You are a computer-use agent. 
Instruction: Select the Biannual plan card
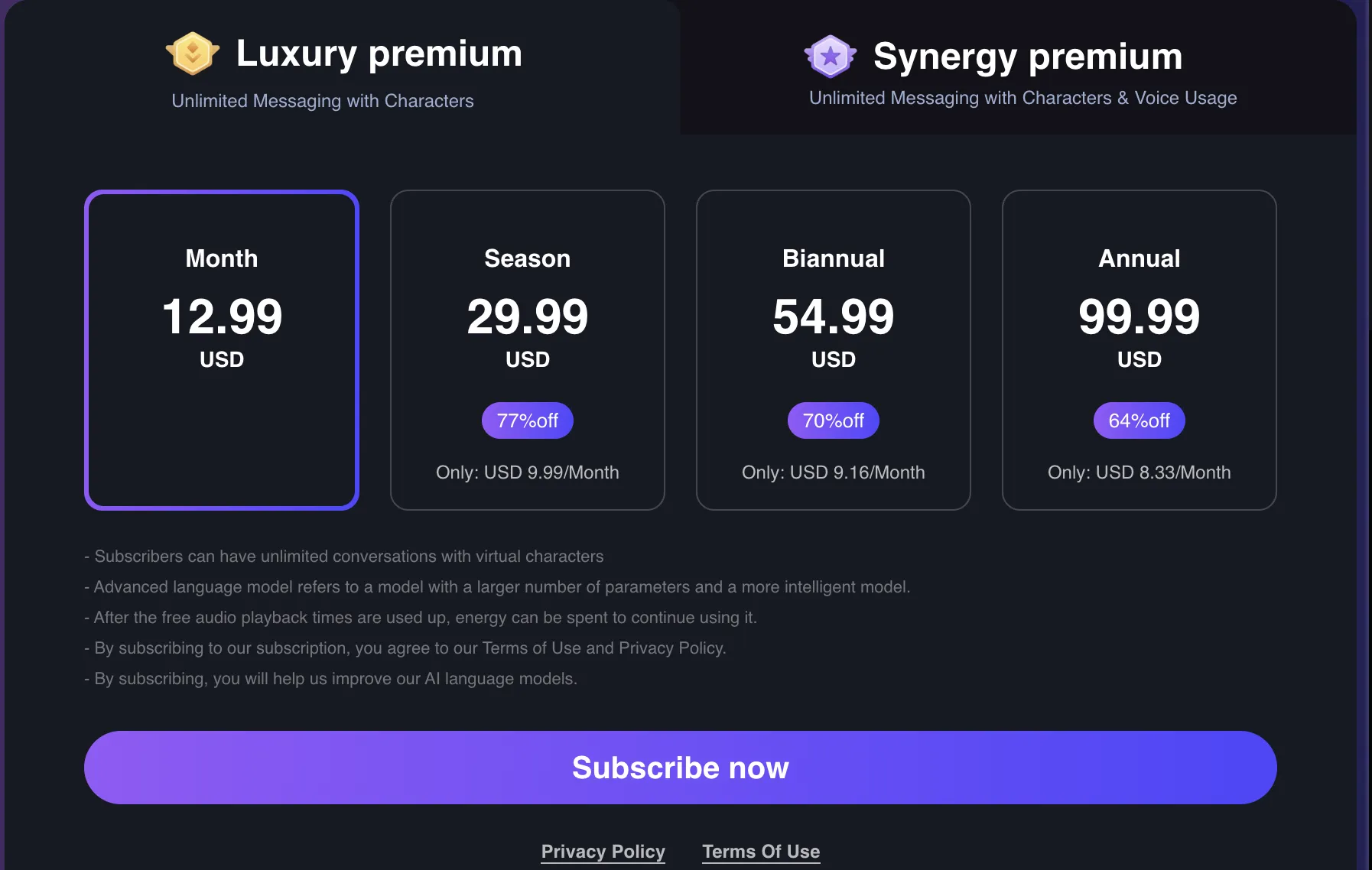[833, 349]
